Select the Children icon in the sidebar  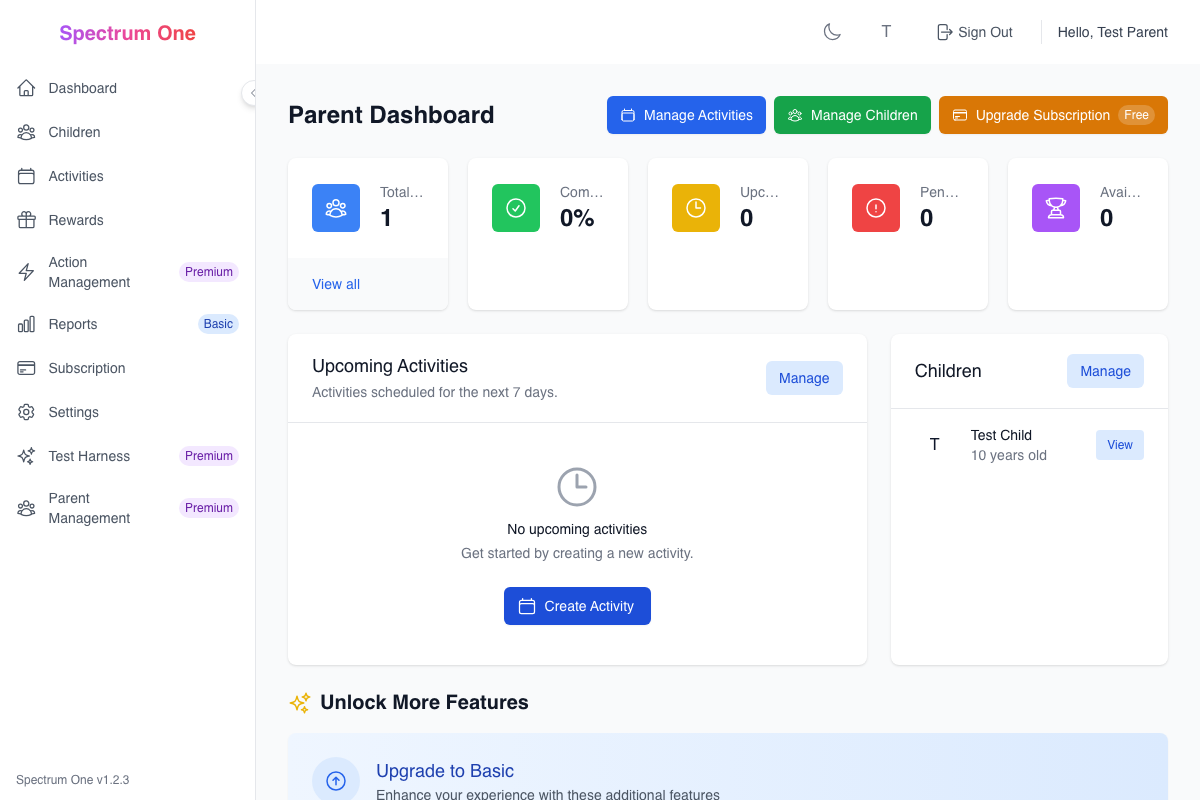[x=27, y=132]
